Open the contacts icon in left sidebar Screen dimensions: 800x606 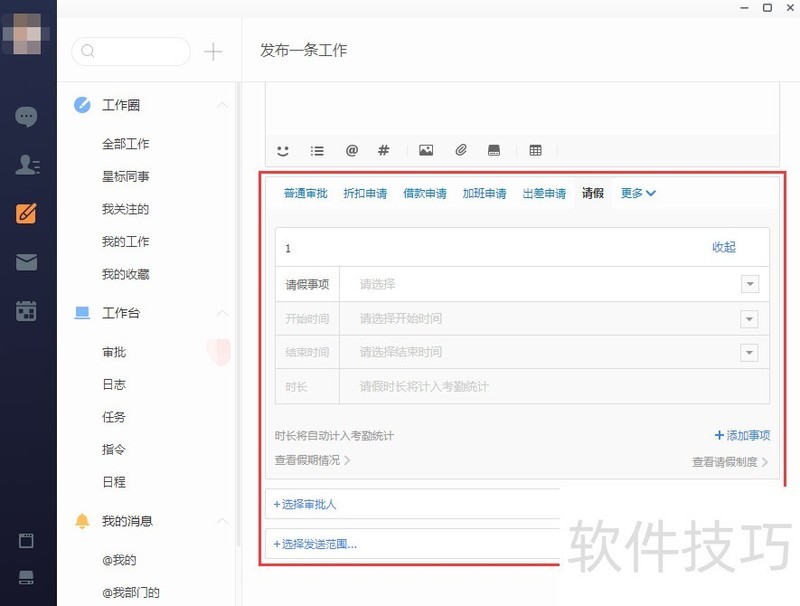click(x=27, y=165)
